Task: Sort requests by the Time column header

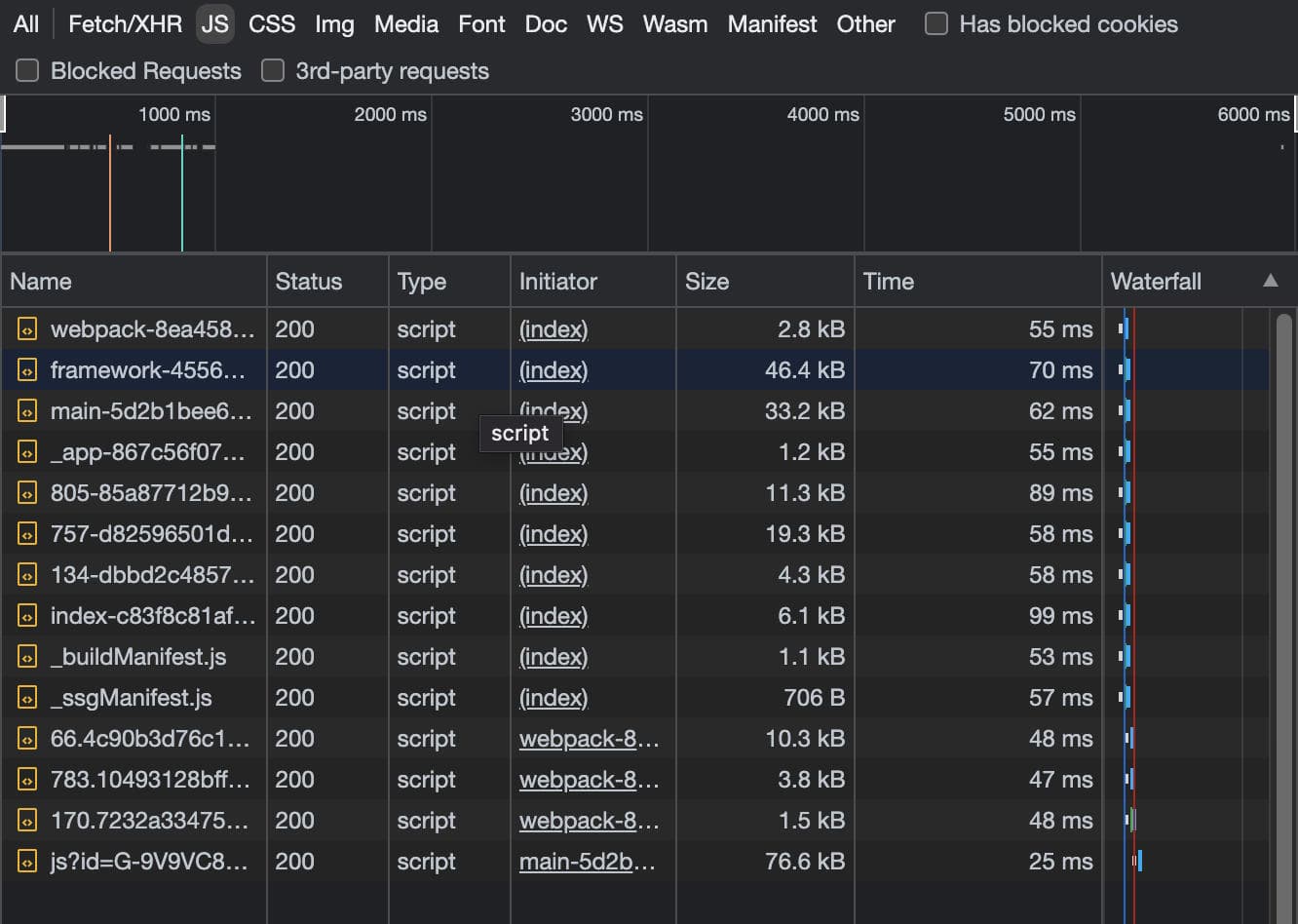Action: (888, 281)
